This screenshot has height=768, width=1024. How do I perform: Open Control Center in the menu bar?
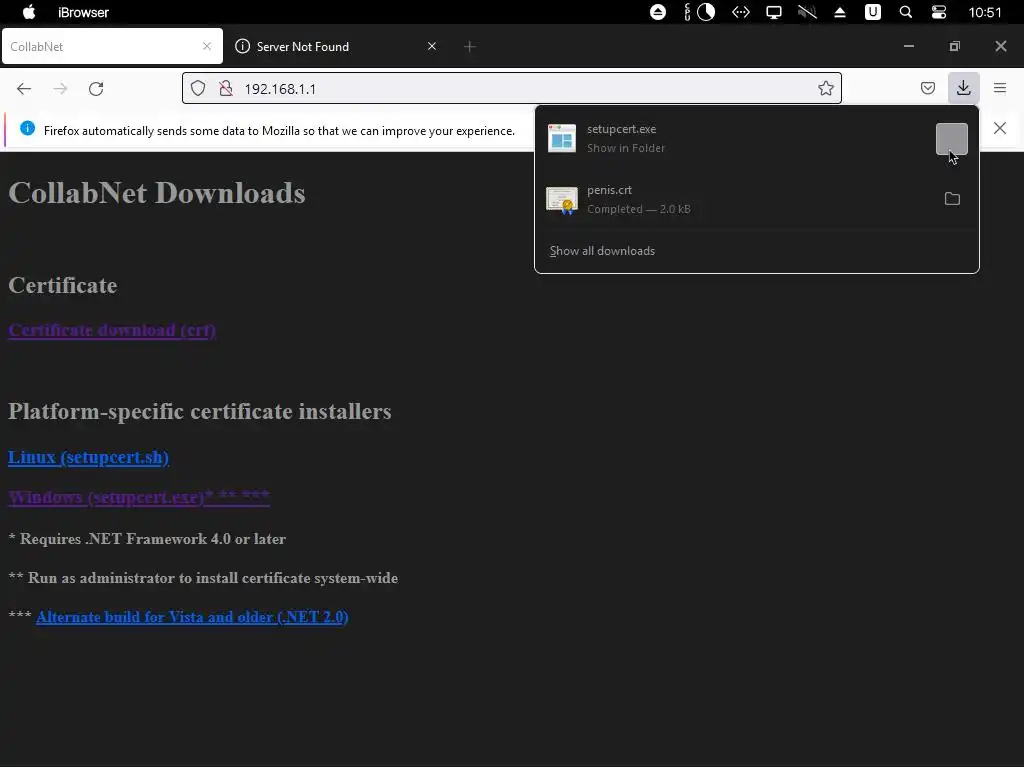pyautogui.click(x=938, y=12)
